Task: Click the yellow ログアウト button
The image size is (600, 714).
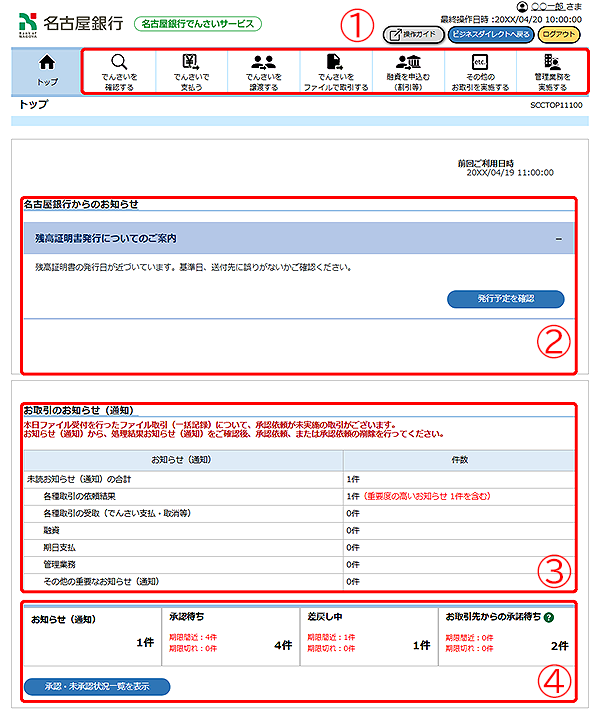Action: coord(558,34)
